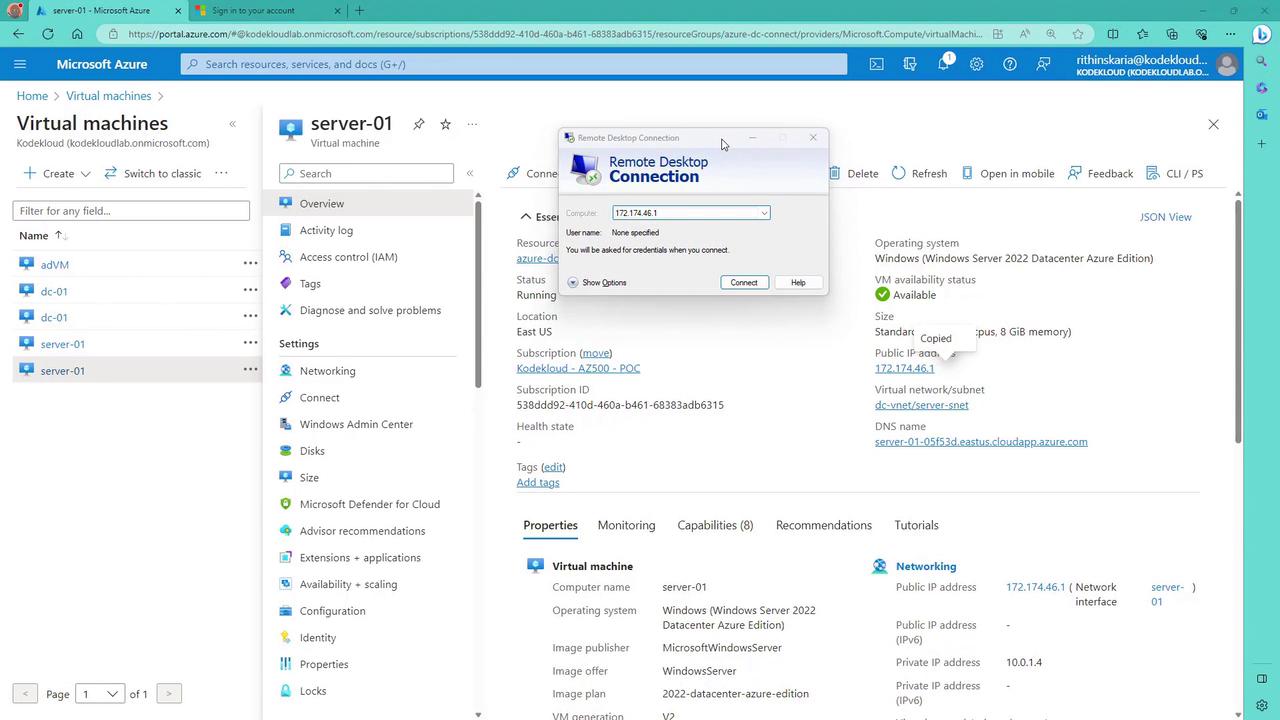Go to the browser home page
Screen dimensions: 1280x720
(x=77, y=34)
